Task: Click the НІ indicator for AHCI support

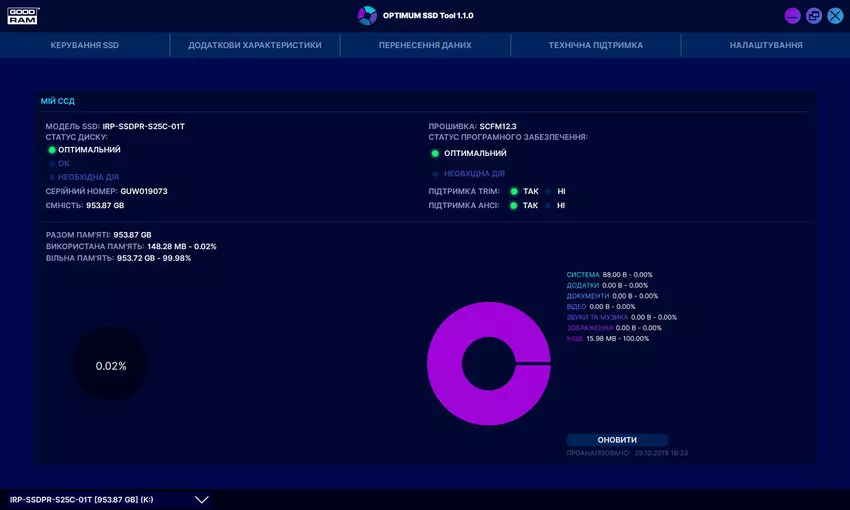Action: (x=548, y=205)
